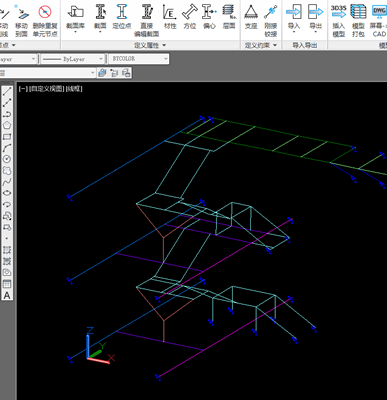Open the ByLayer linetype dropdown
Screen dimensions: 387x400
pyautogui.click(x=72, y=59)
